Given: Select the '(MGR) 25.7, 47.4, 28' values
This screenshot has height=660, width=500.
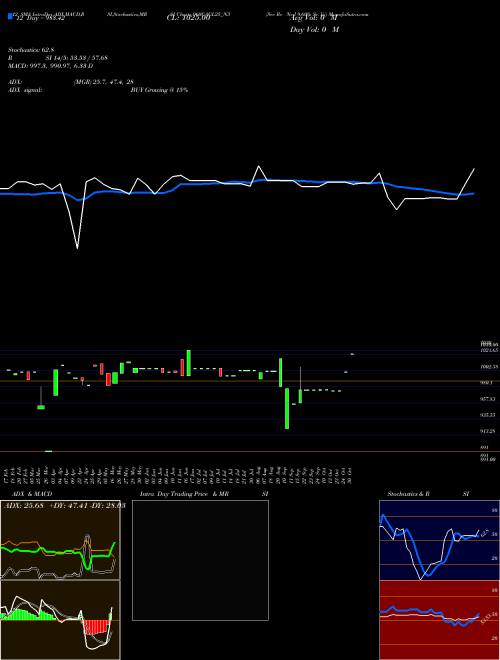Looking at the screenshot, I should point(103,82).
